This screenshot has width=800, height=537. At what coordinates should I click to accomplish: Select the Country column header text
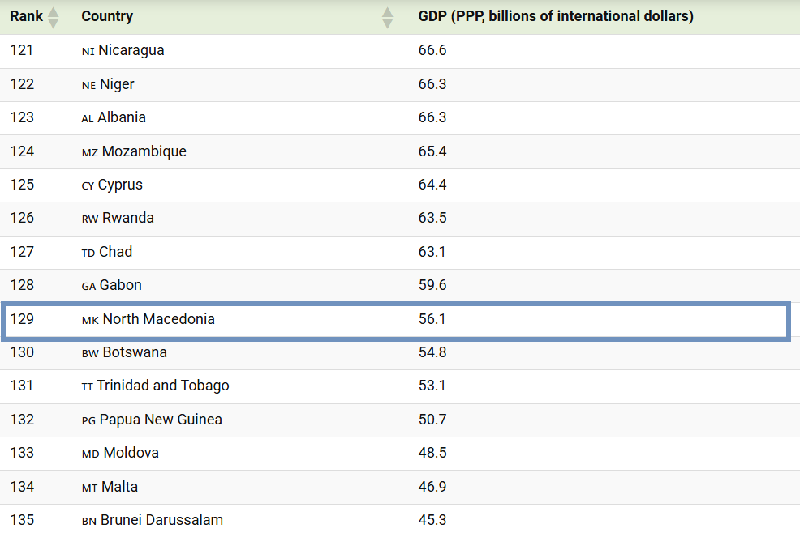(107, 17)
